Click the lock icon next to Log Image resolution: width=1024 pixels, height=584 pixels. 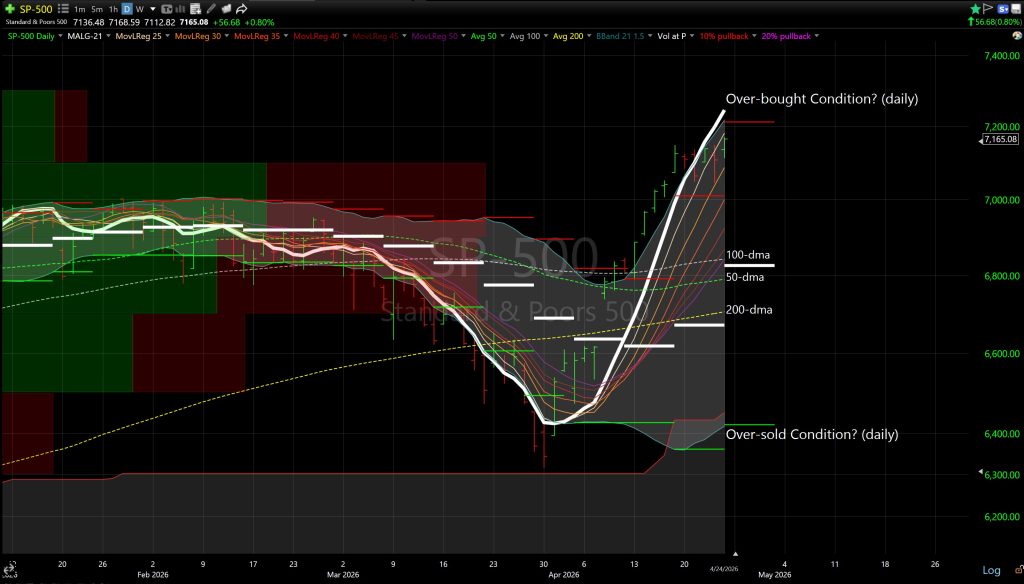1019,570
